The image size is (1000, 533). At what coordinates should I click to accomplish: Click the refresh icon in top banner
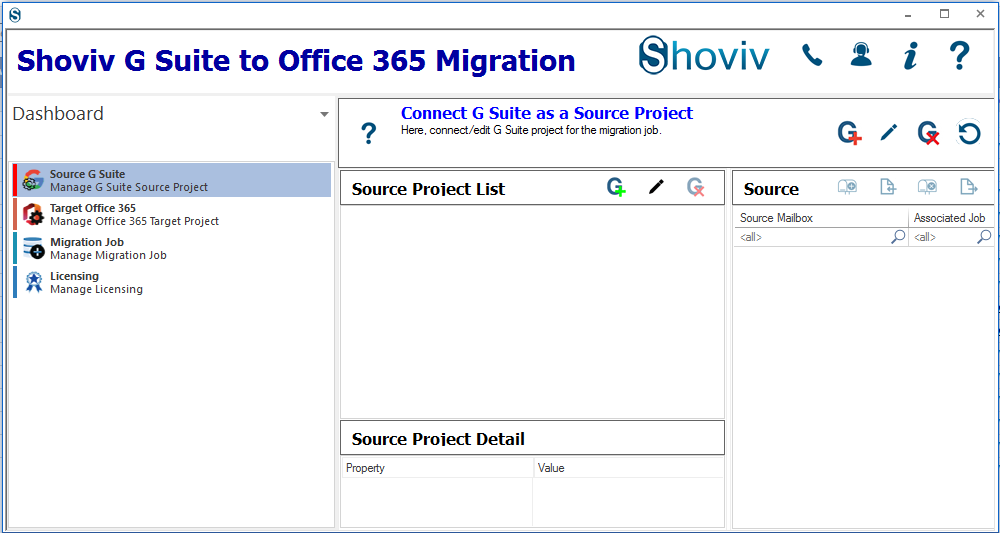point(969,133)
